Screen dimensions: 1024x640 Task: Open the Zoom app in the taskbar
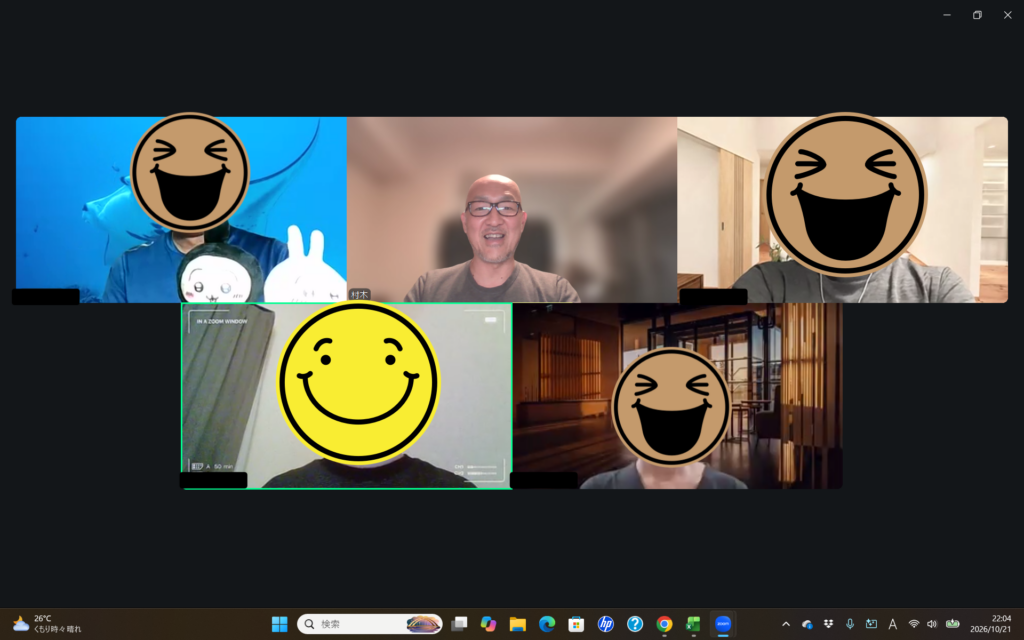click(x=722, y=624)
